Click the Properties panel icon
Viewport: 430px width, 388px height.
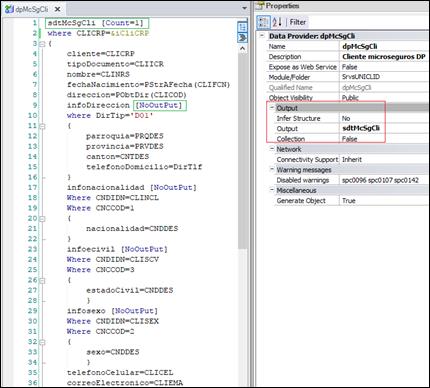(260, 6)
